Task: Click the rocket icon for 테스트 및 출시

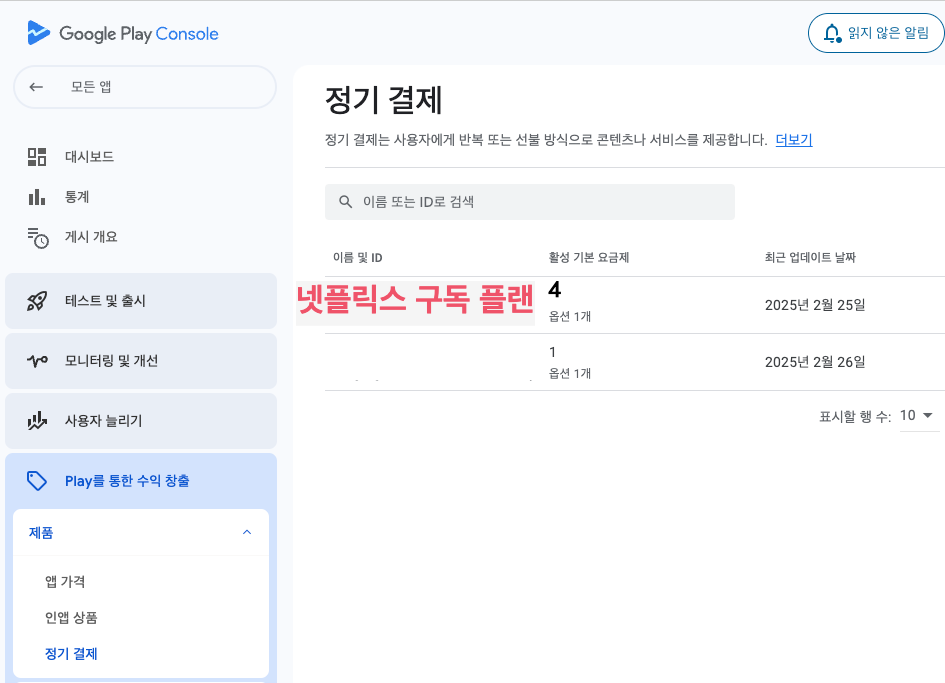Action: [37, 301]
